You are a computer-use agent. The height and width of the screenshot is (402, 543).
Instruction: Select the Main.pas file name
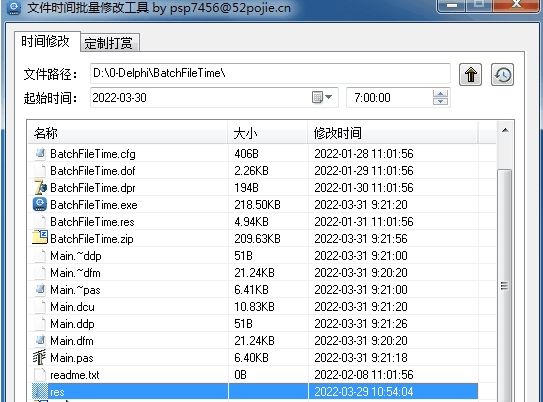pos(72,358)
